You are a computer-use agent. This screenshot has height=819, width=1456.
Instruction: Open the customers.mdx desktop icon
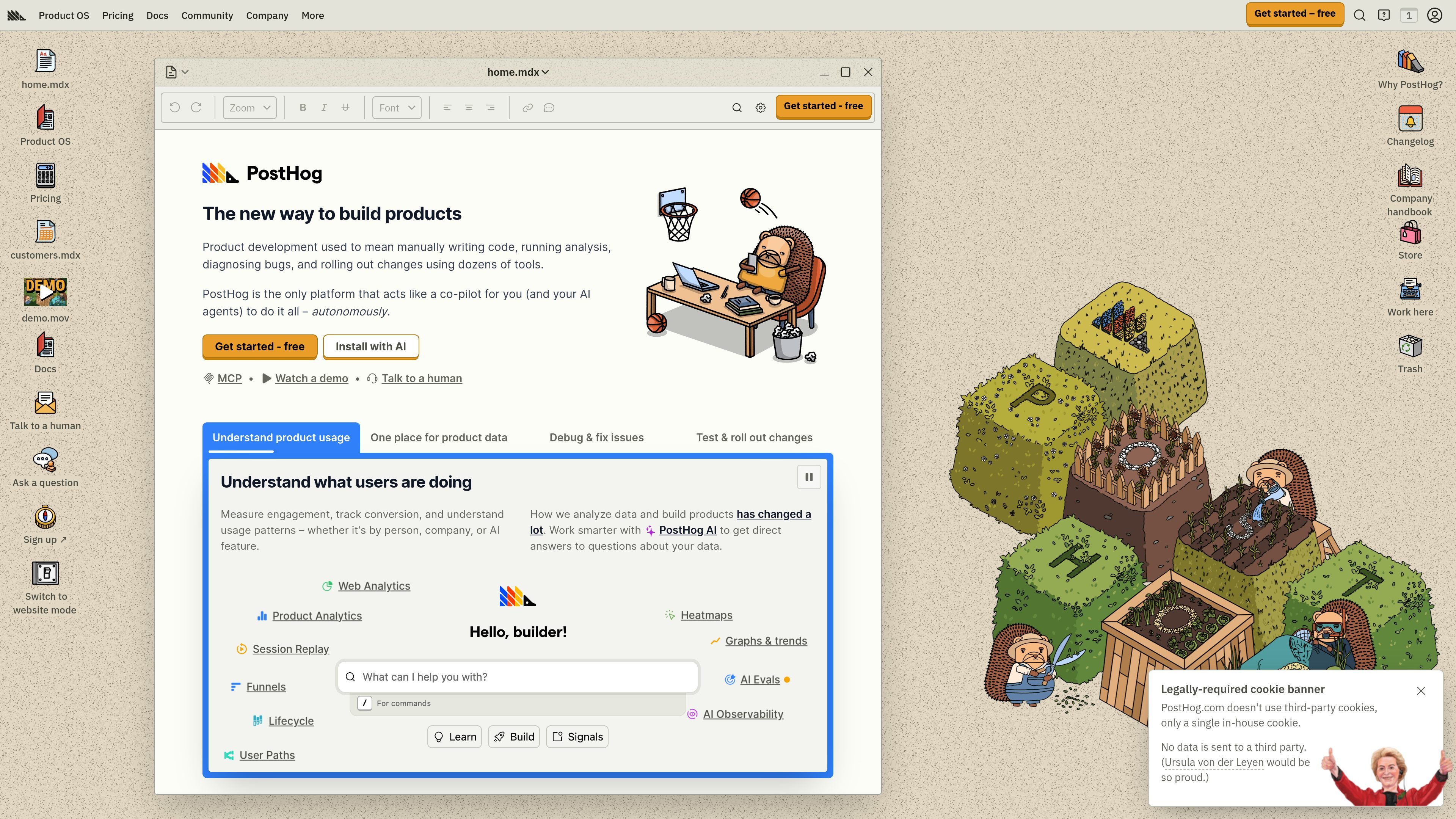pos(45,232)
